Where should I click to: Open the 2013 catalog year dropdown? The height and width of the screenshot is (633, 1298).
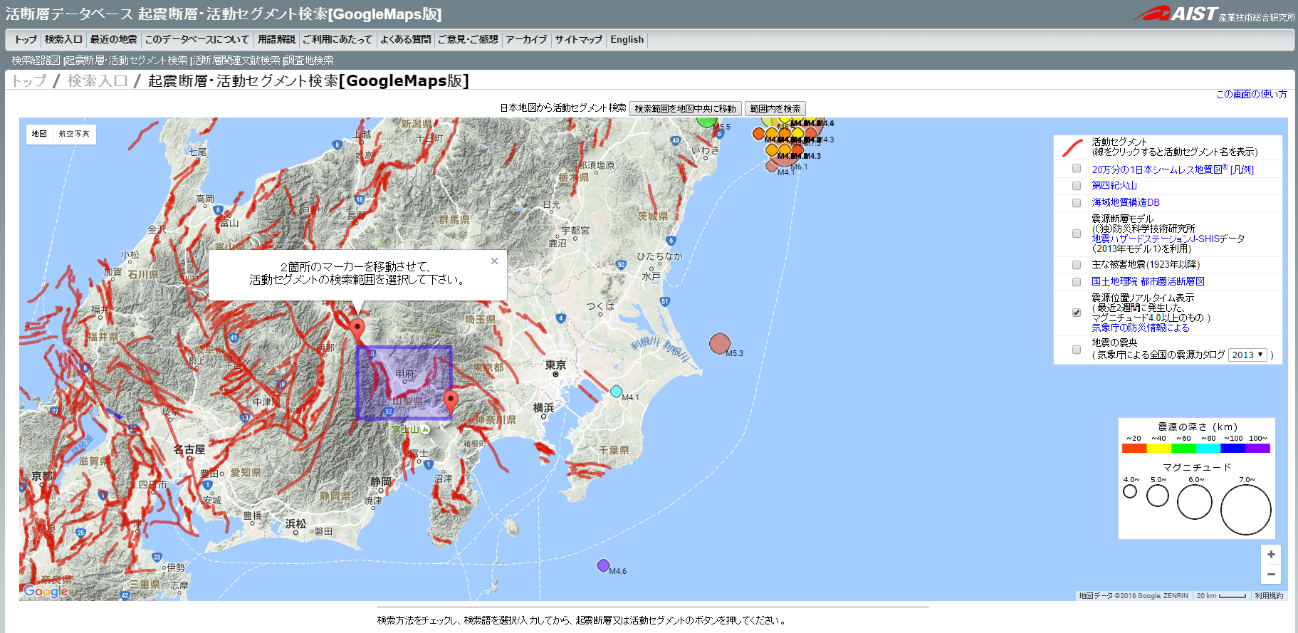point(1248,355)
